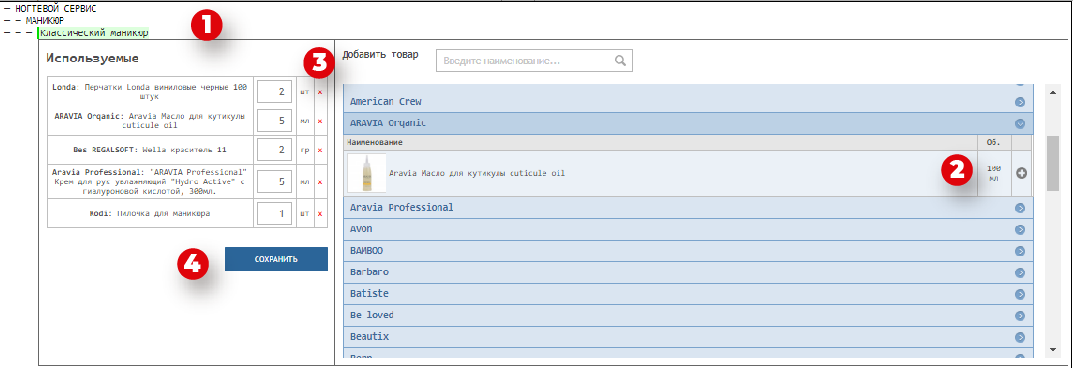The height and width of the screenshot is (368, 1073).
Task: Click scrollbar down arrow in brand list
Action: (x=1052, y=350)
